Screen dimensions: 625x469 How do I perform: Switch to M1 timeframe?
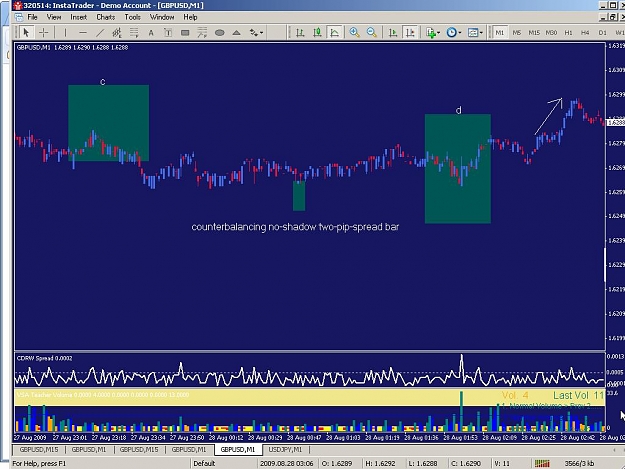499,33
